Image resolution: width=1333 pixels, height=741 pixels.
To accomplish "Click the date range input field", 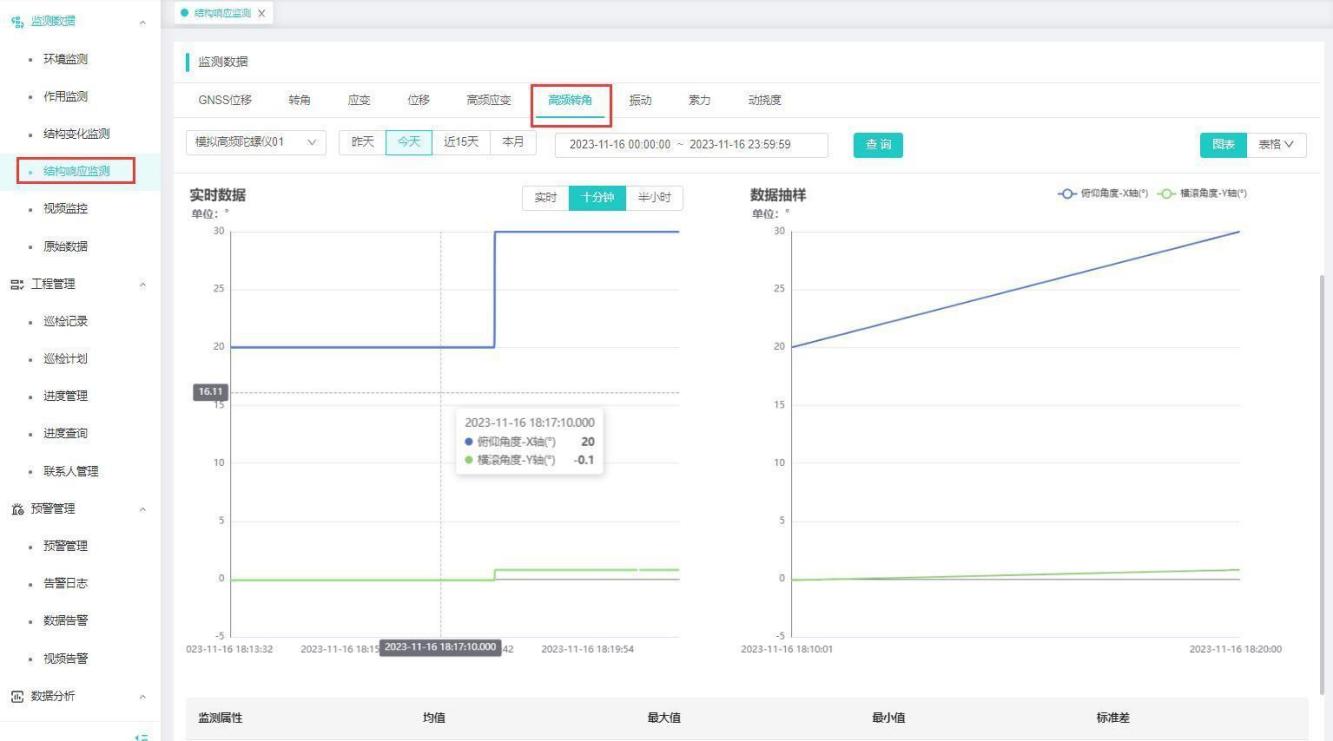I will [691, 145].
